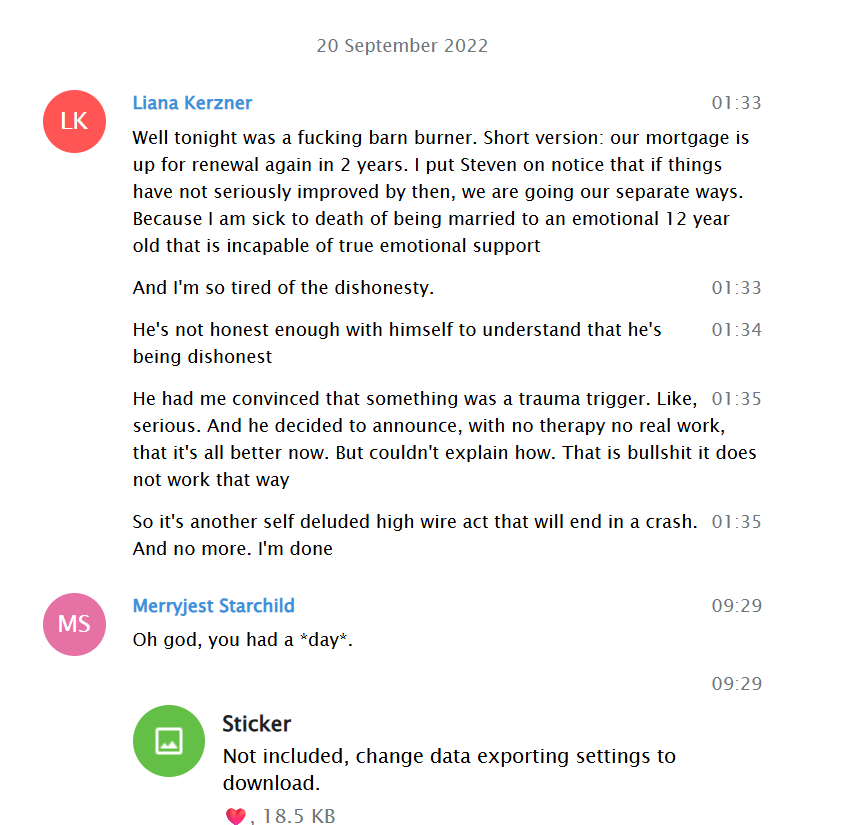Select the 'Well tonight was a fucking barn burner' message

(x=441, y=192)
